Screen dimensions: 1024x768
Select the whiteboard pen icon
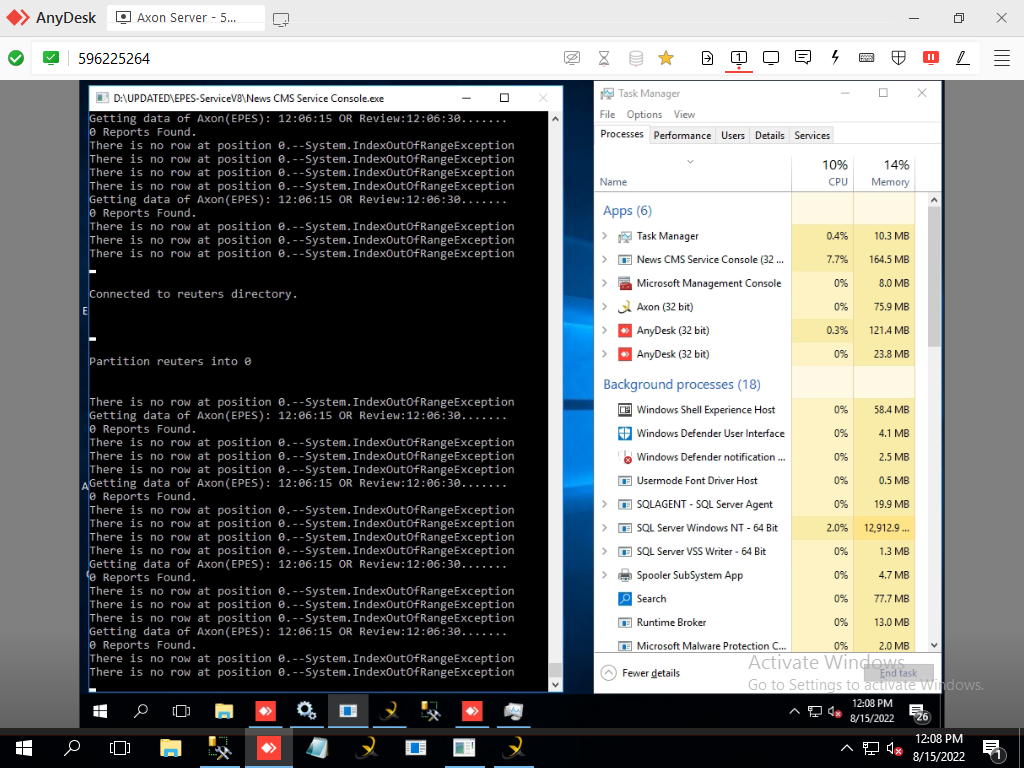pyautogui.click(x=963, y=58)
